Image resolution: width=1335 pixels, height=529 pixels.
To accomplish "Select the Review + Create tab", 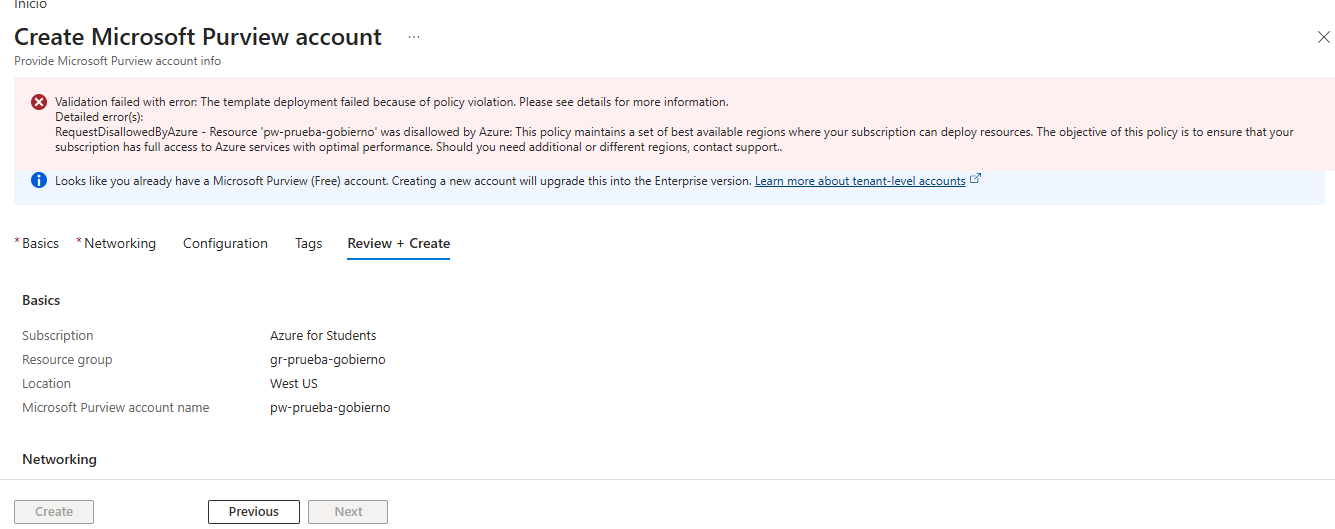I will 399,243.
